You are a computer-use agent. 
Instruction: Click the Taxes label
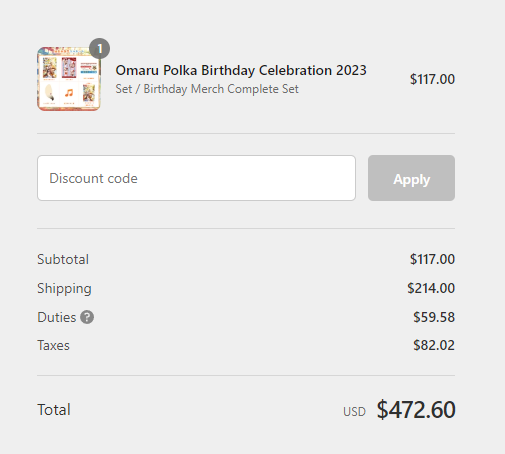[53, 345]
